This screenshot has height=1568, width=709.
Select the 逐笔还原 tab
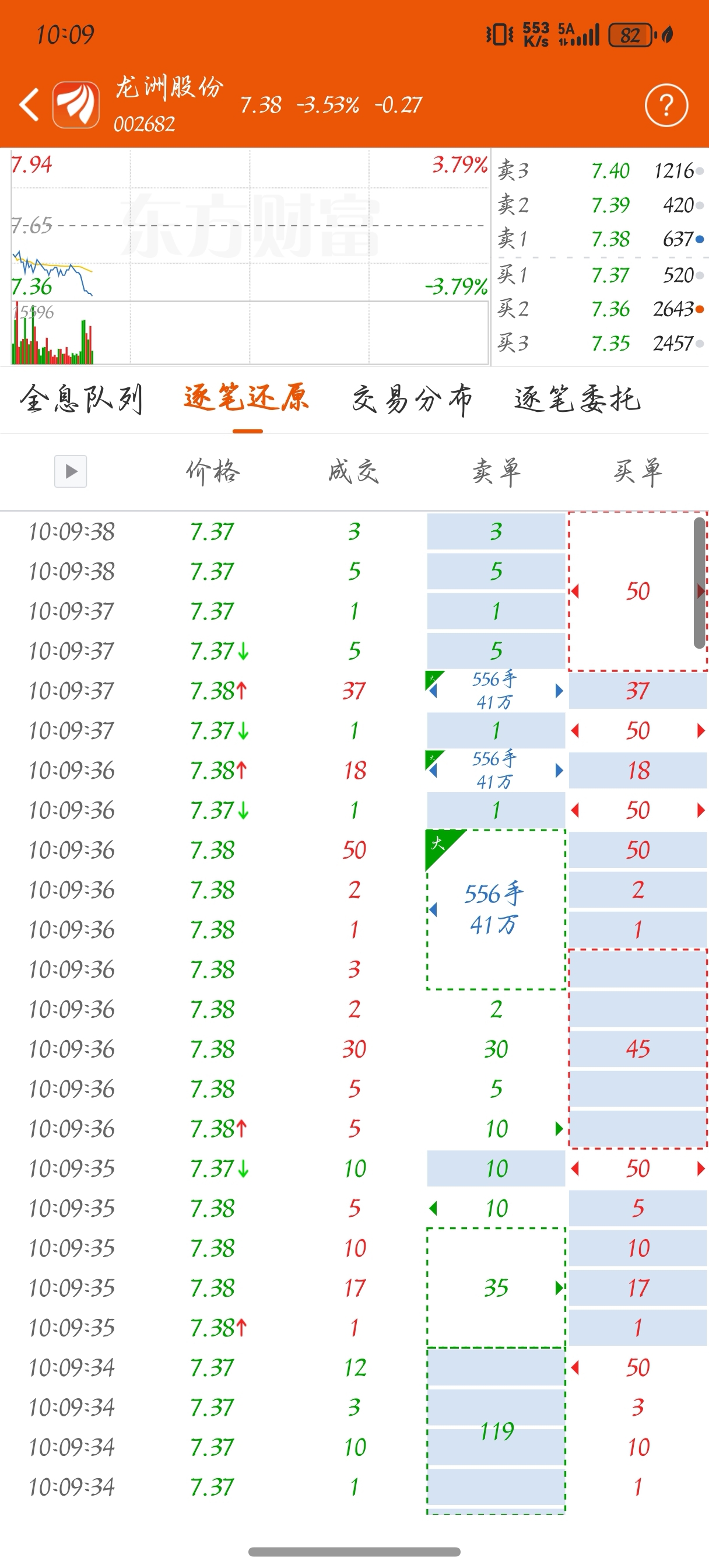(x=247, y=400)
